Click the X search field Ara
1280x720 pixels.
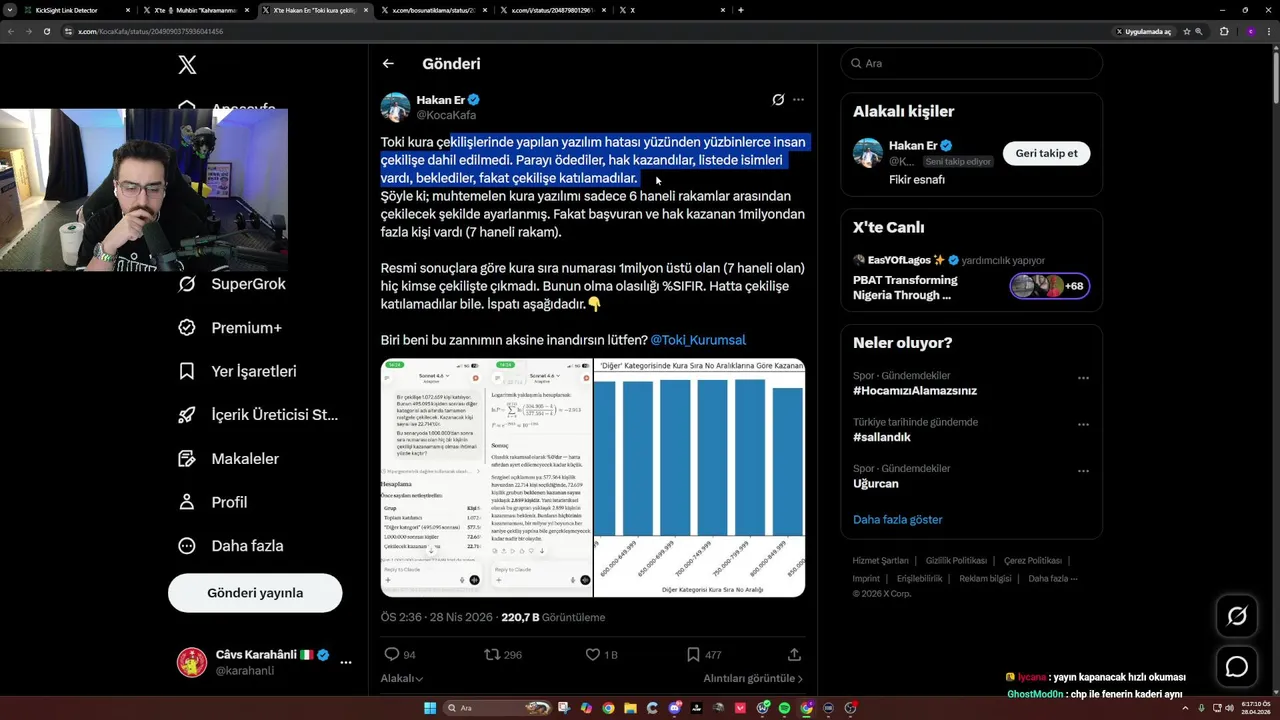[971, 63]
